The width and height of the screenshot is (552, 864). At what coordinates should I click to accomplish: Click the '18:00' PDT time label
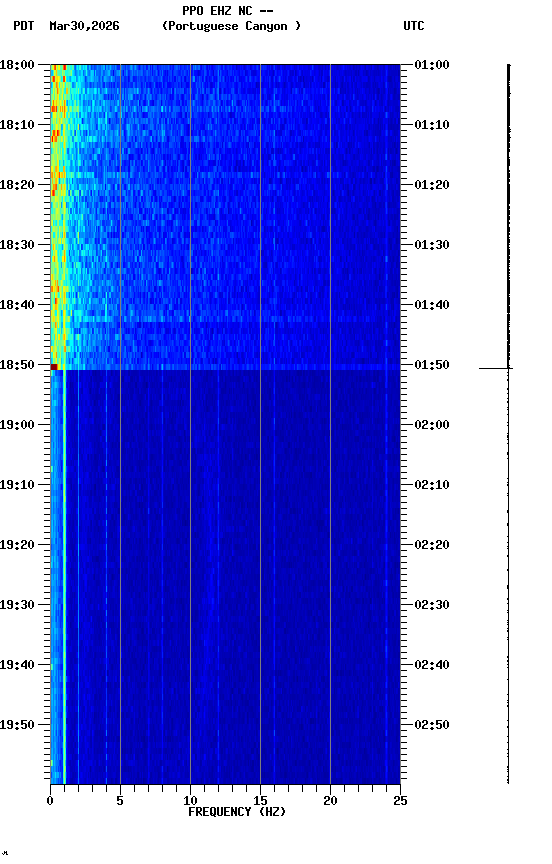tap(17, 65)
